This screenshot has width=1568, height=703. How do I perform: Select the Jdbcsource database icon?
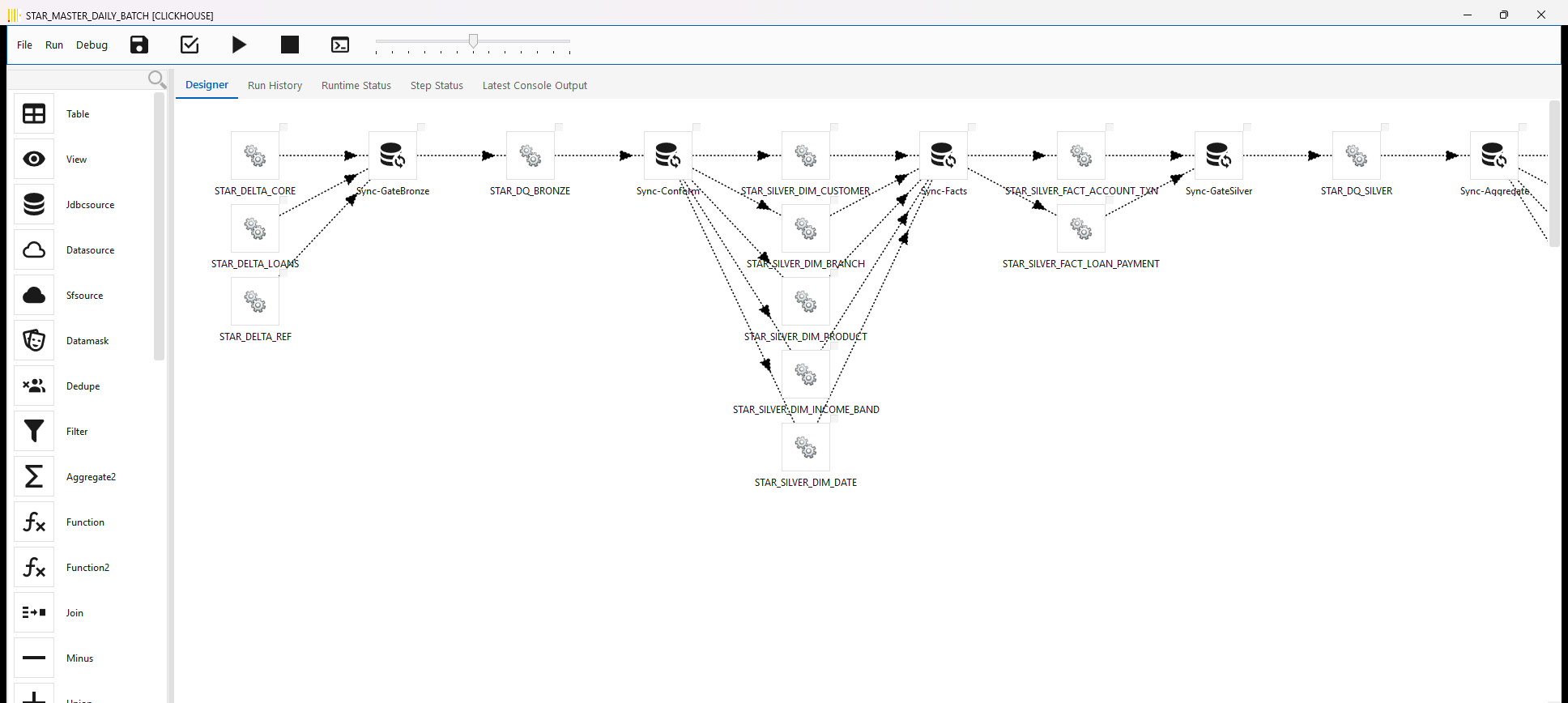tap(34, 205)
